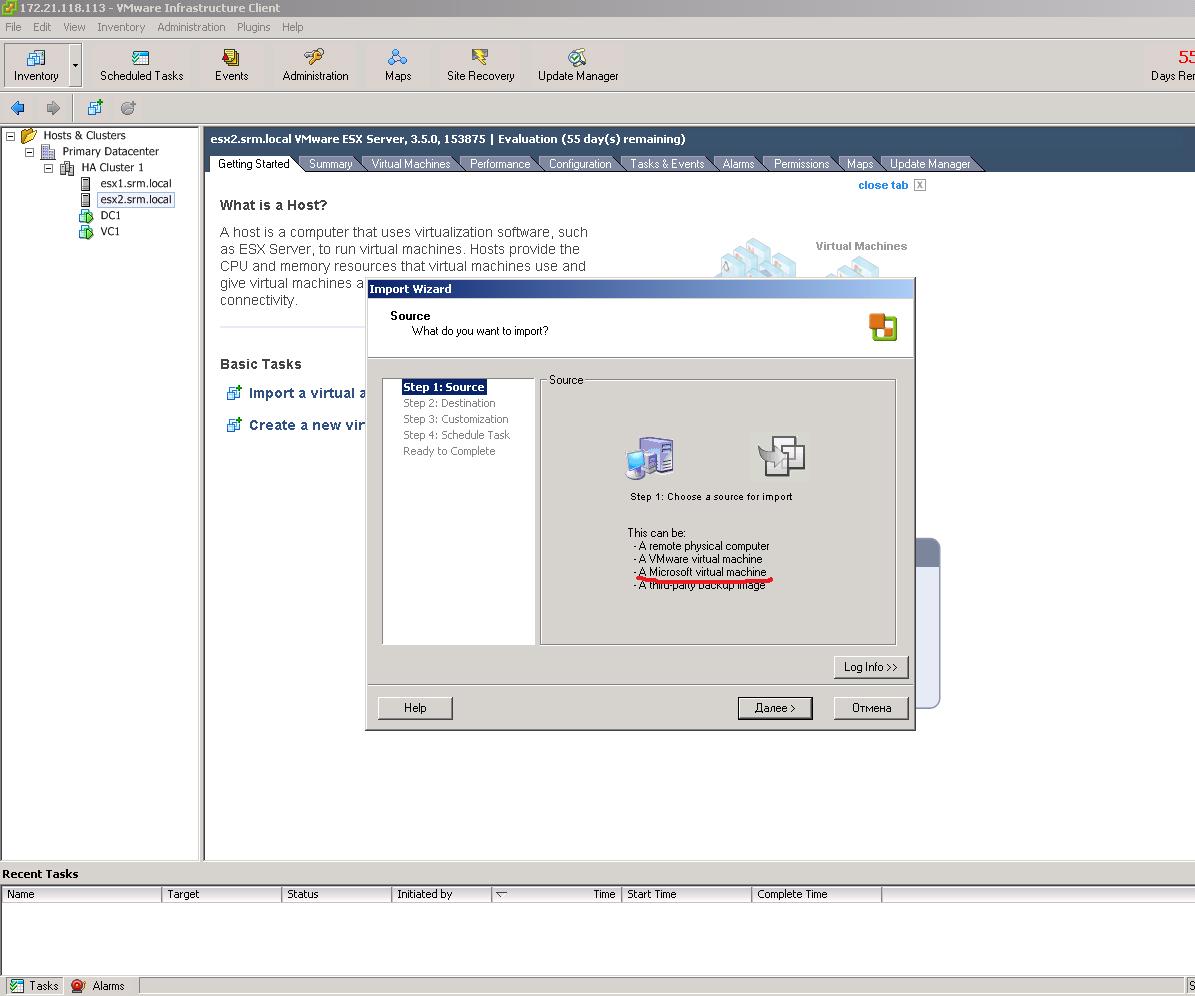Click the Initiated by column header
This screenshot has width=1195, height=996.
pyautogui.click(x=441, y=894)
